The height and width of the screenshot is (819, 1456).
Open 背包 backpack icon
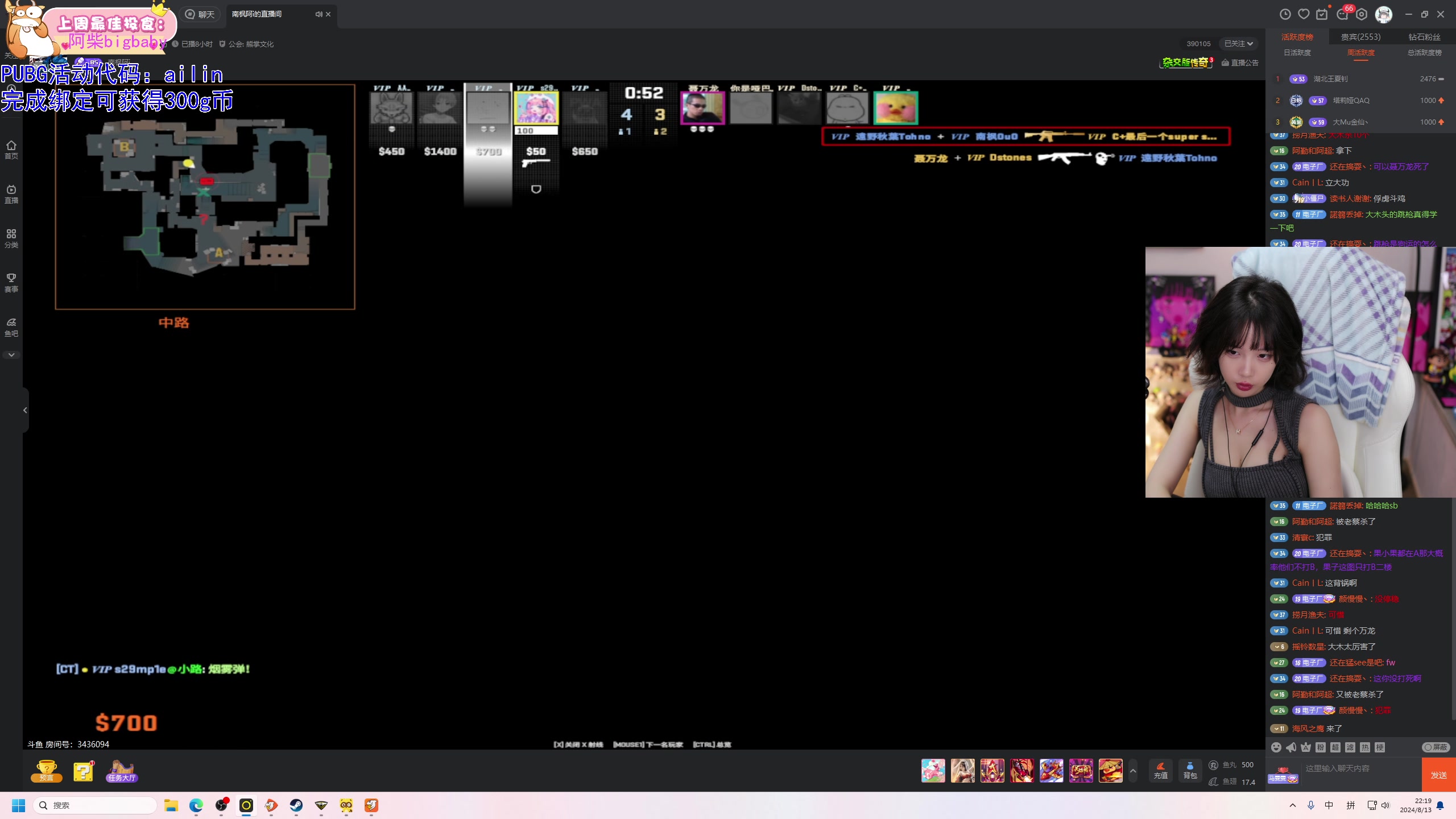[x=1190, y=771]
